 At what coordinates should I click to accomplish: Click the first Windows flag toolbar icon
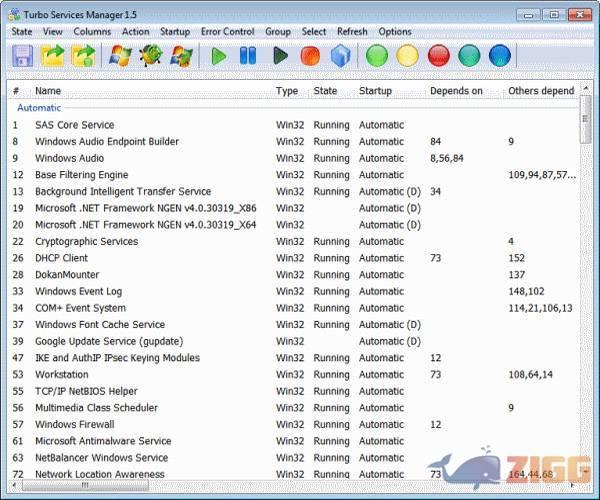120,56
